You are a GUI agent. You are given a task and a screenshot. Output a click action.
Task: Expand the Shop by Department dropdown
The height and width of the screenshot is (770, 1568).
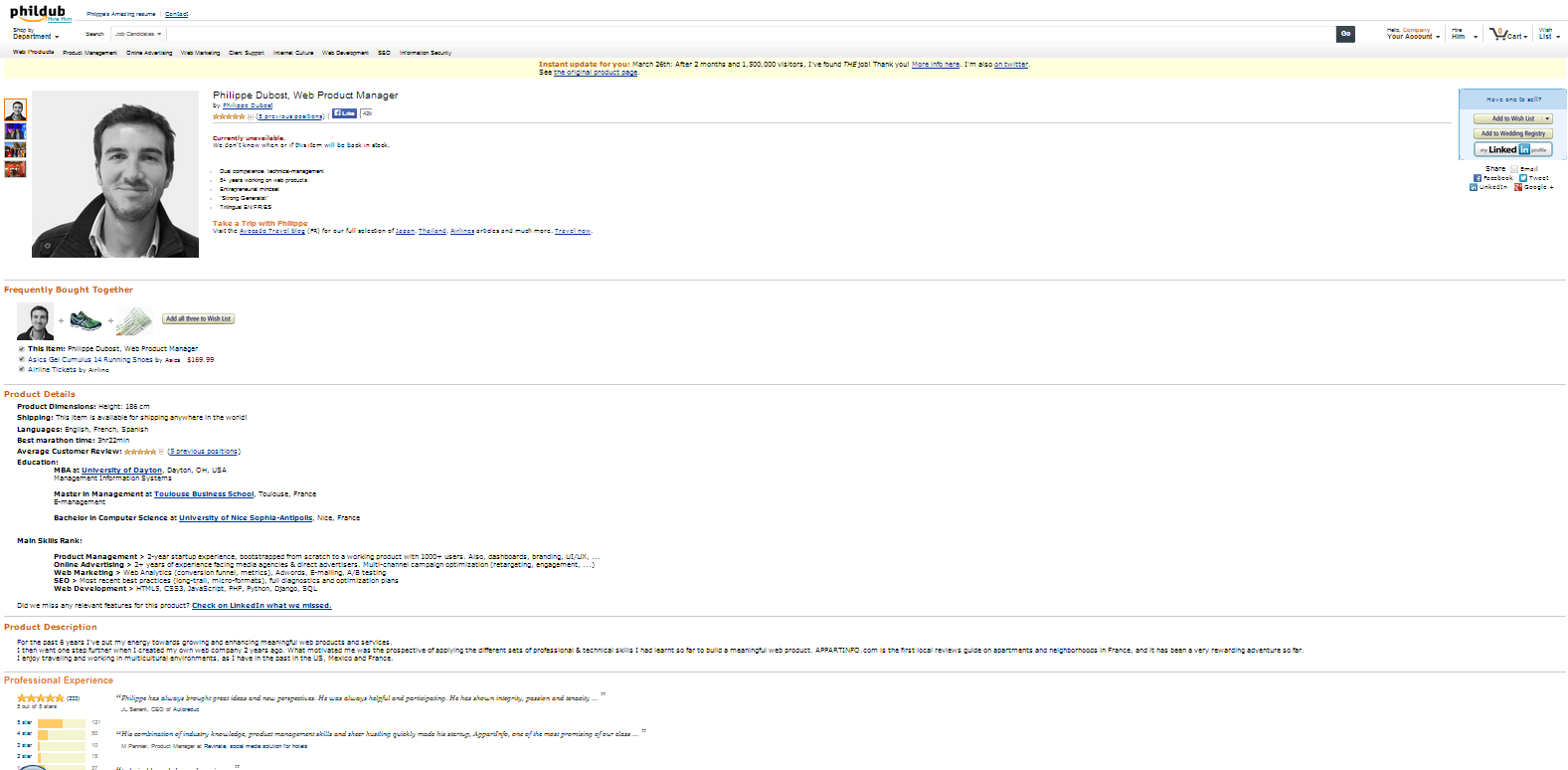coord(36,34)
